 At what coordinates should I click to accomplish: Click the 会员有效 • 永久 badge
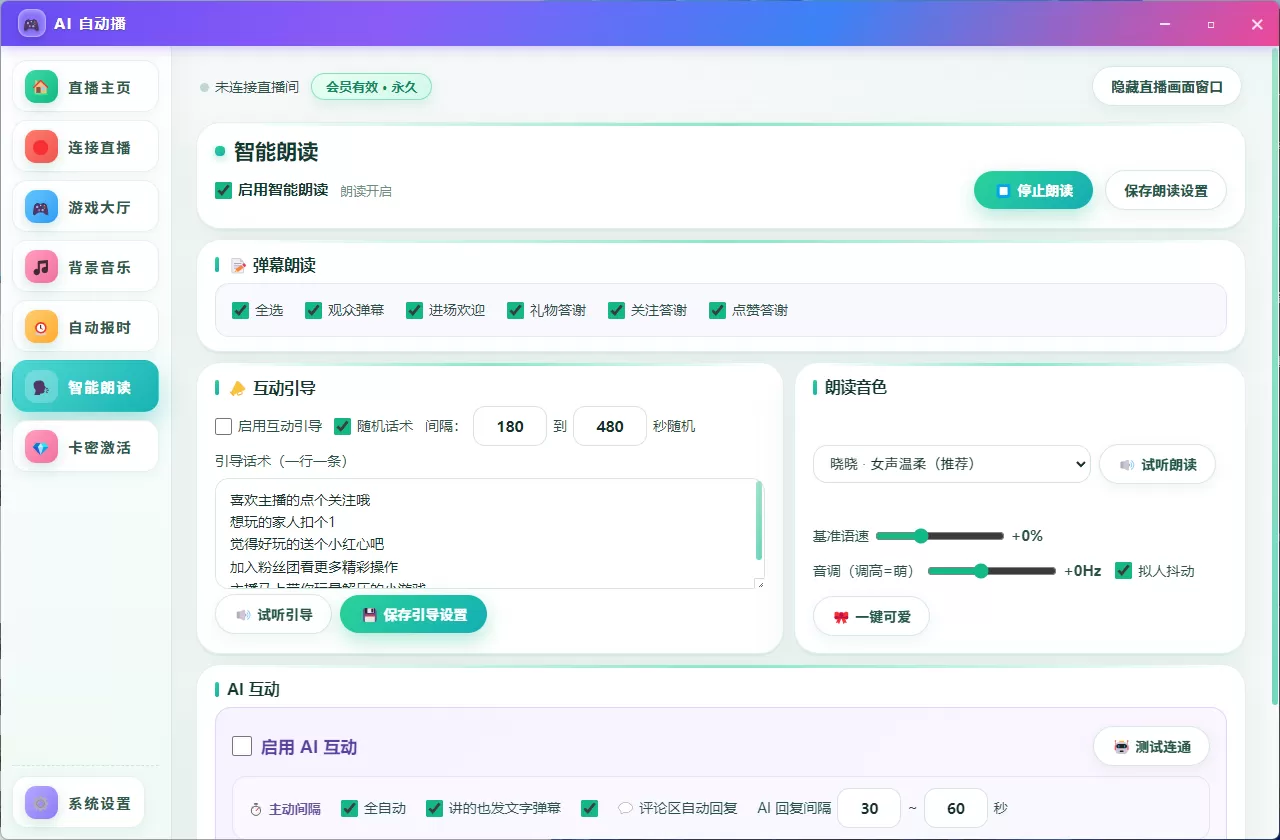[371, 87]
